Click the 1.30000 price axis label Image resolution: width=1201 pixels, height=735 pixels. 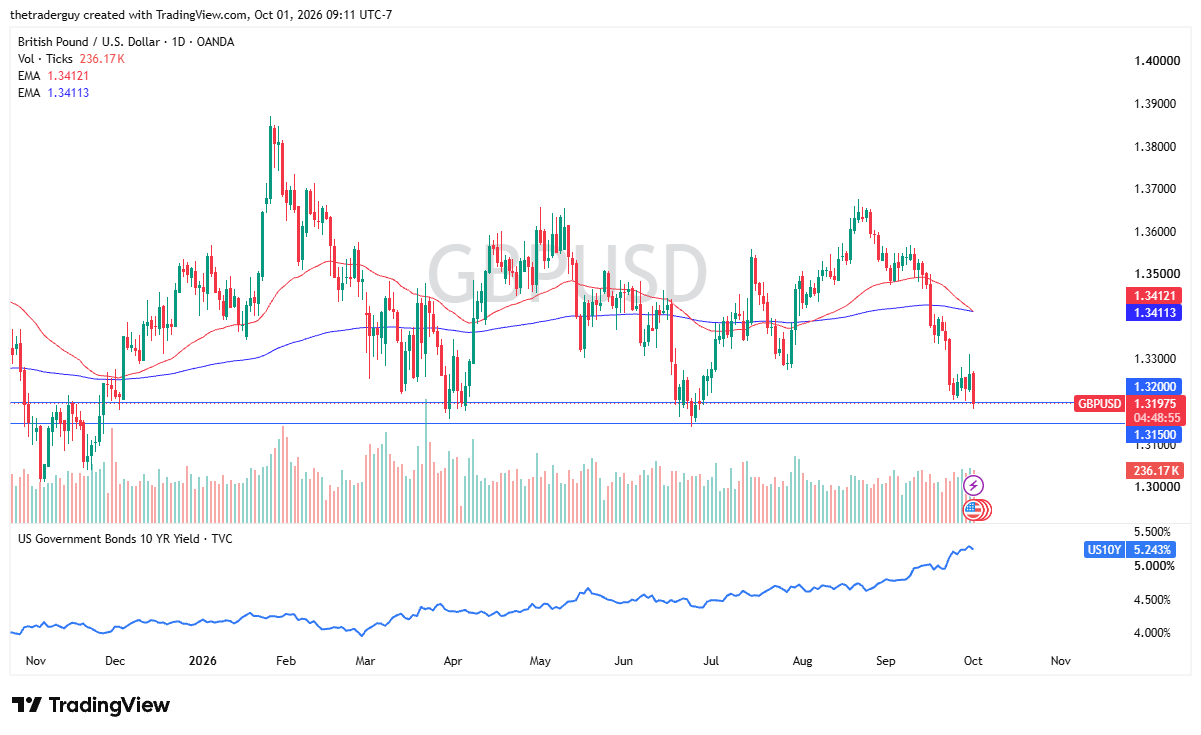tap(1155, 487)
